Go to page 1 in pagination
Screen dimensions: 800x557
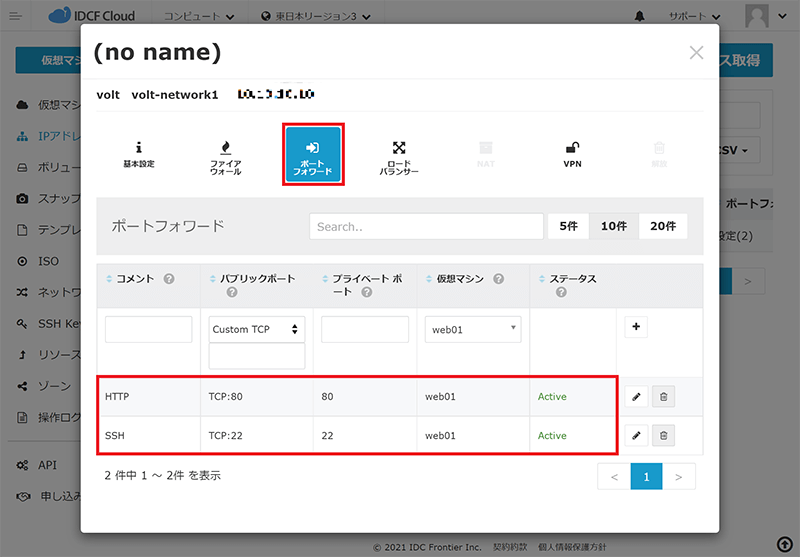tap(646, 477)
